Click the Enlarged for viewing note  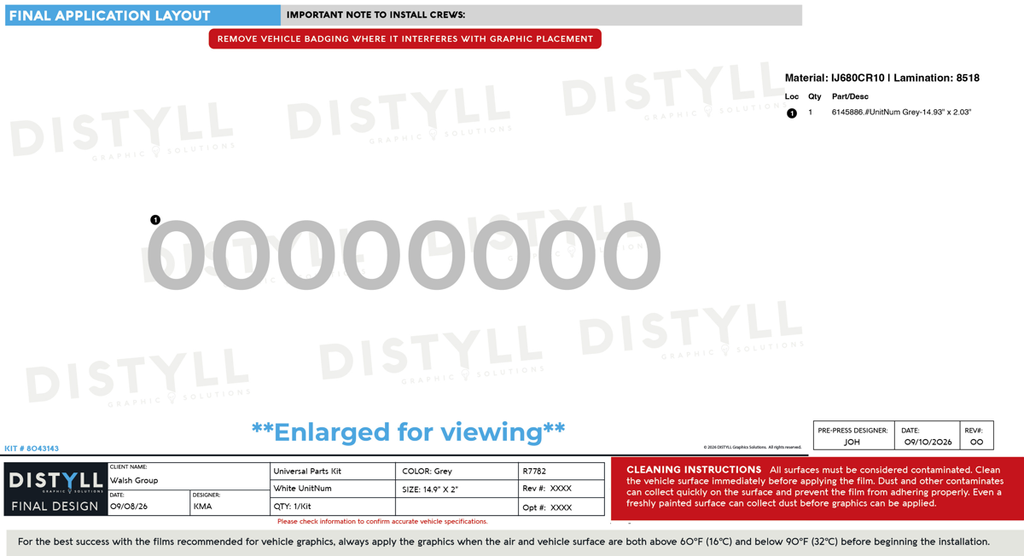(408, 432)
